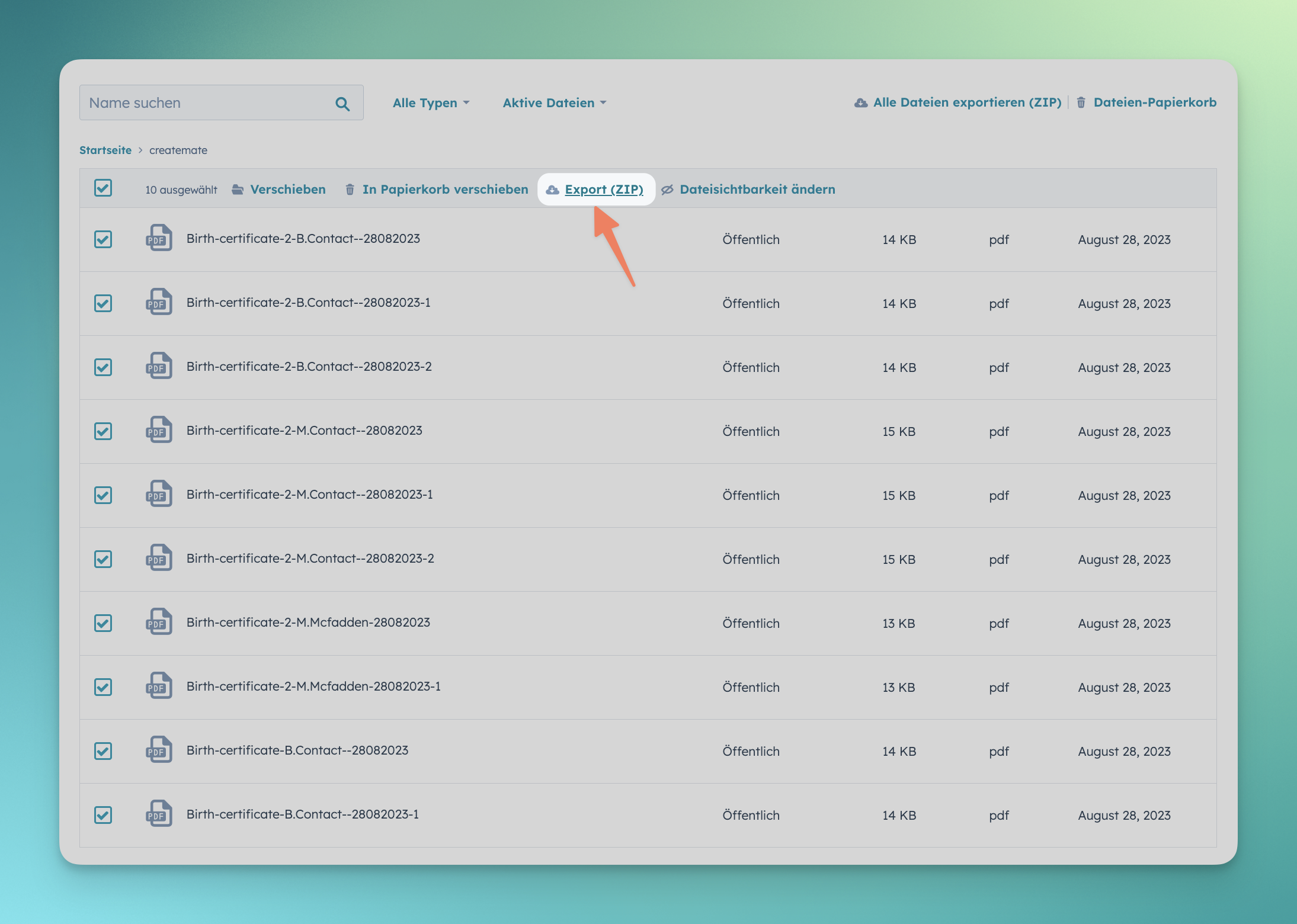
Task: Click the trash icon beside In Papierkorb verschieben
Action: pyautogui.click(x=349, y=189)
